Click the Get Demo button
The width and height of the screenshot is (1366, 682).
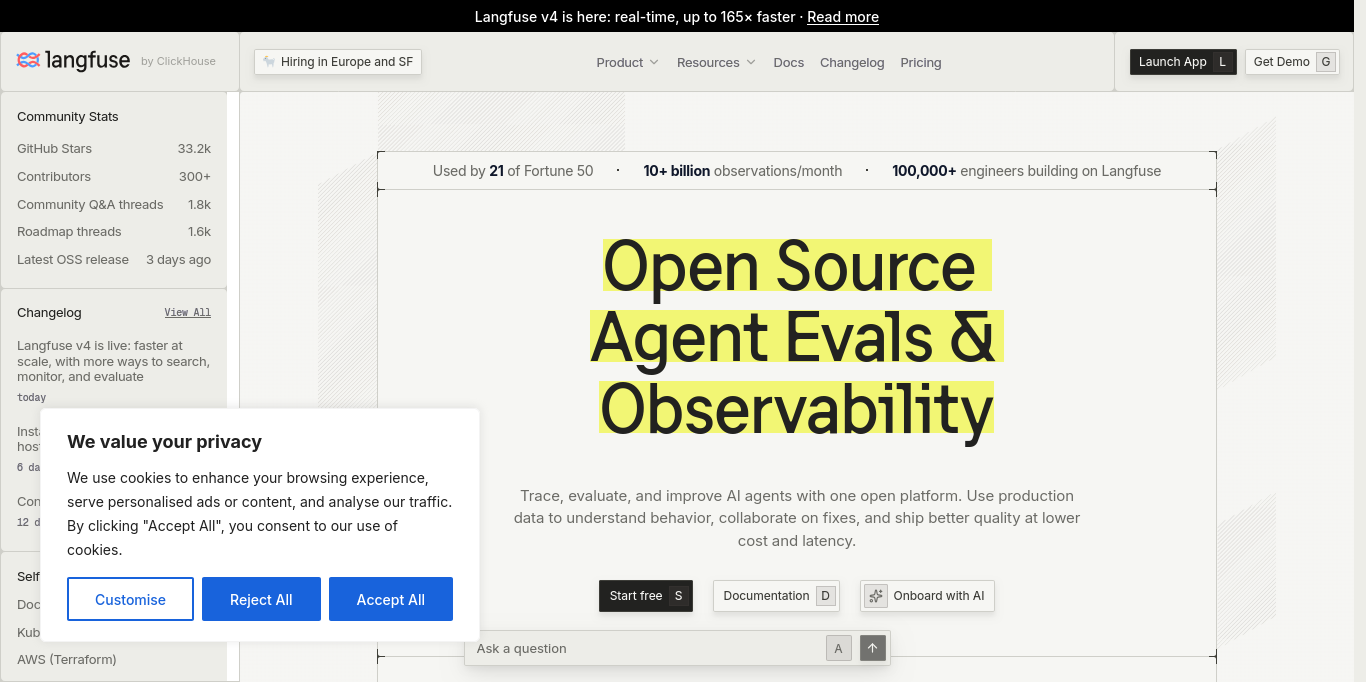(1292, 62)
